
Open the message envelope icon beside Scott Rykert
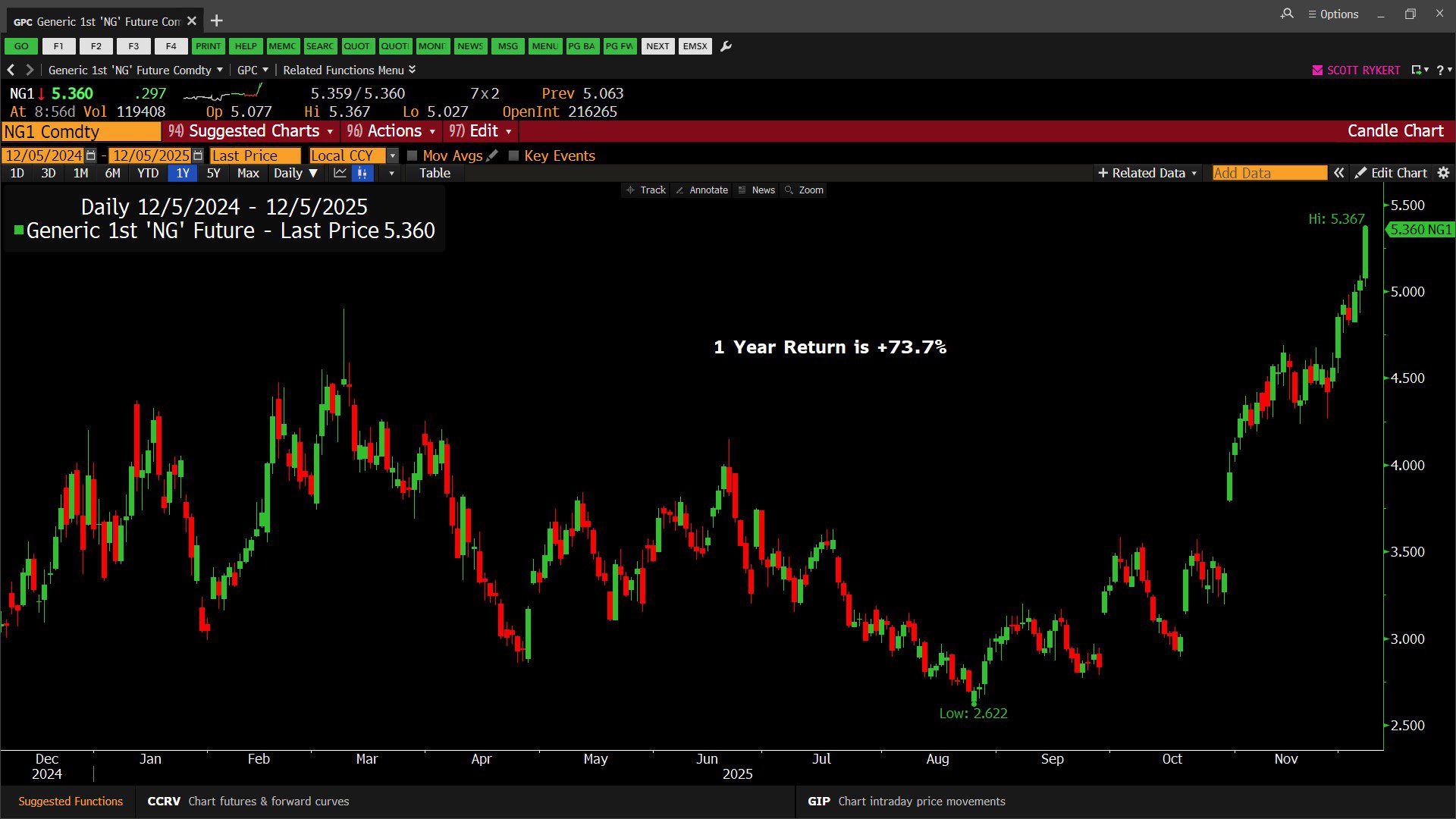pos(1317,70)
